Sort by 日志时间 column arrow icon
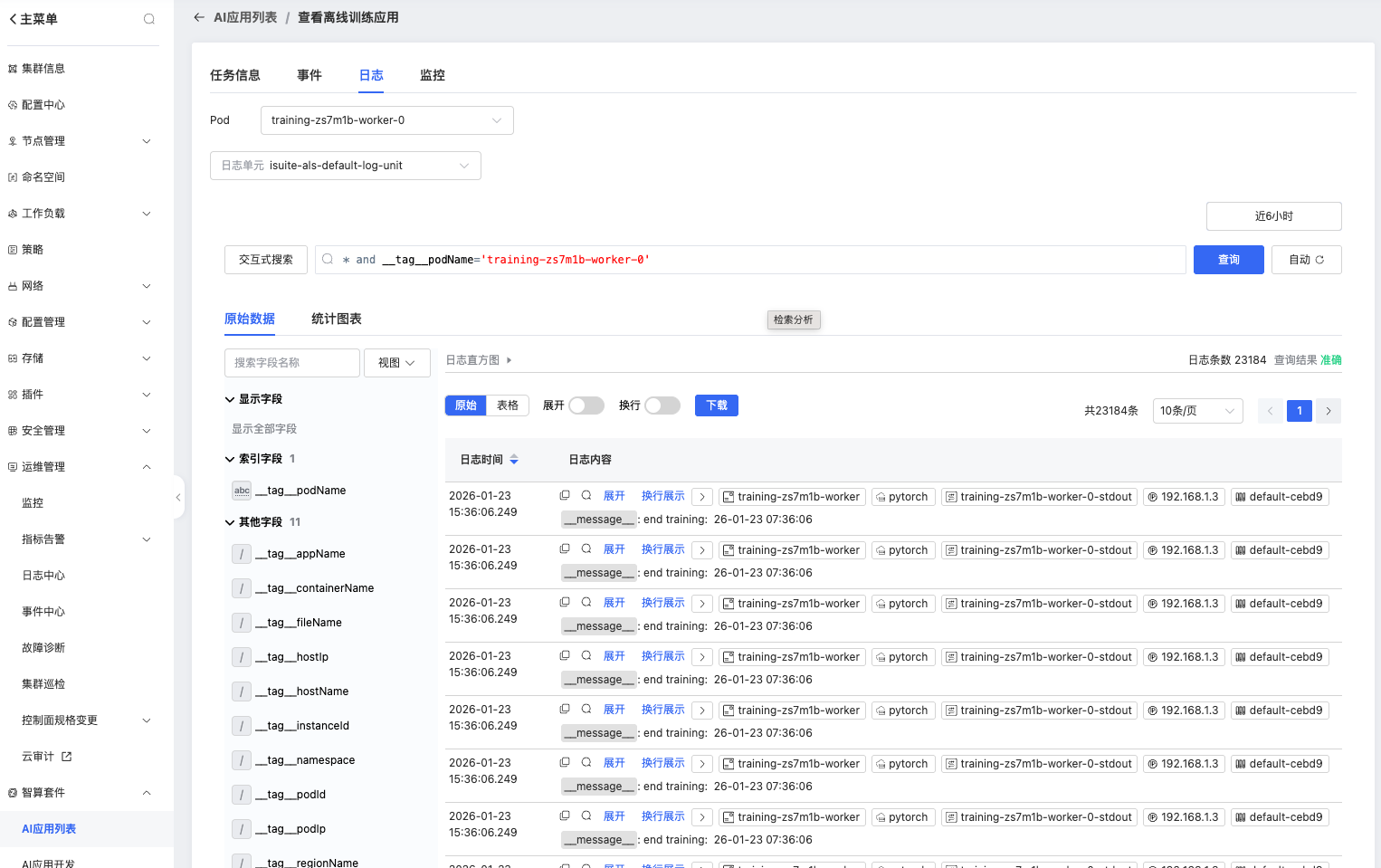The image size is (1381, 868). pos(514,460)
